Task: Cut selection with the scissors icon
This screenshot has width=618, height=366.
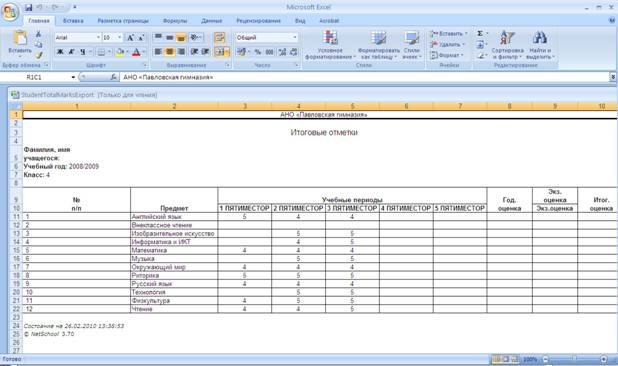Action: tap(39, 34)
